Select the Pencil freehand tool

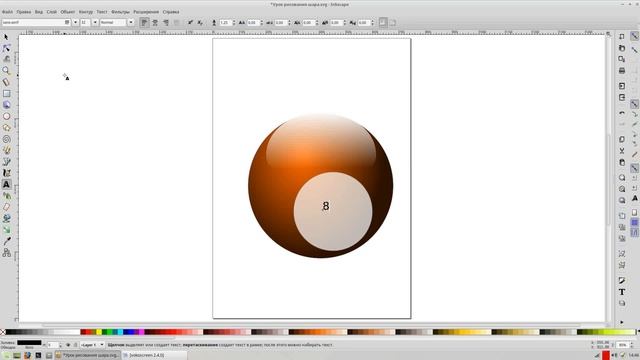[6, 150]
